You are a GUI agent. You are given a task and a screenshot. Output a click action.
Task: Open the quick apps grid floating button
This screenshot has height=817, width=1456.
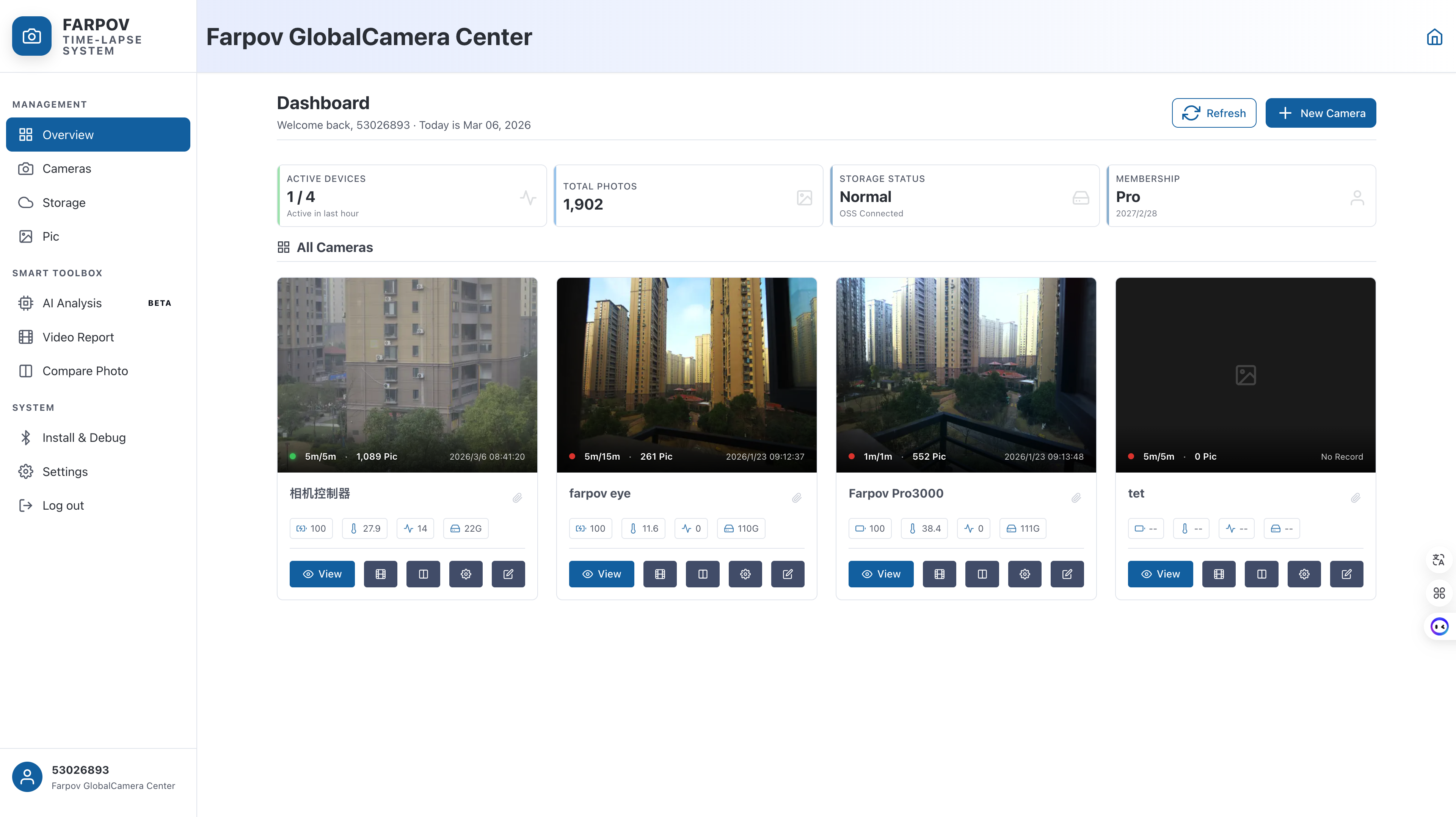(1439, 593)
